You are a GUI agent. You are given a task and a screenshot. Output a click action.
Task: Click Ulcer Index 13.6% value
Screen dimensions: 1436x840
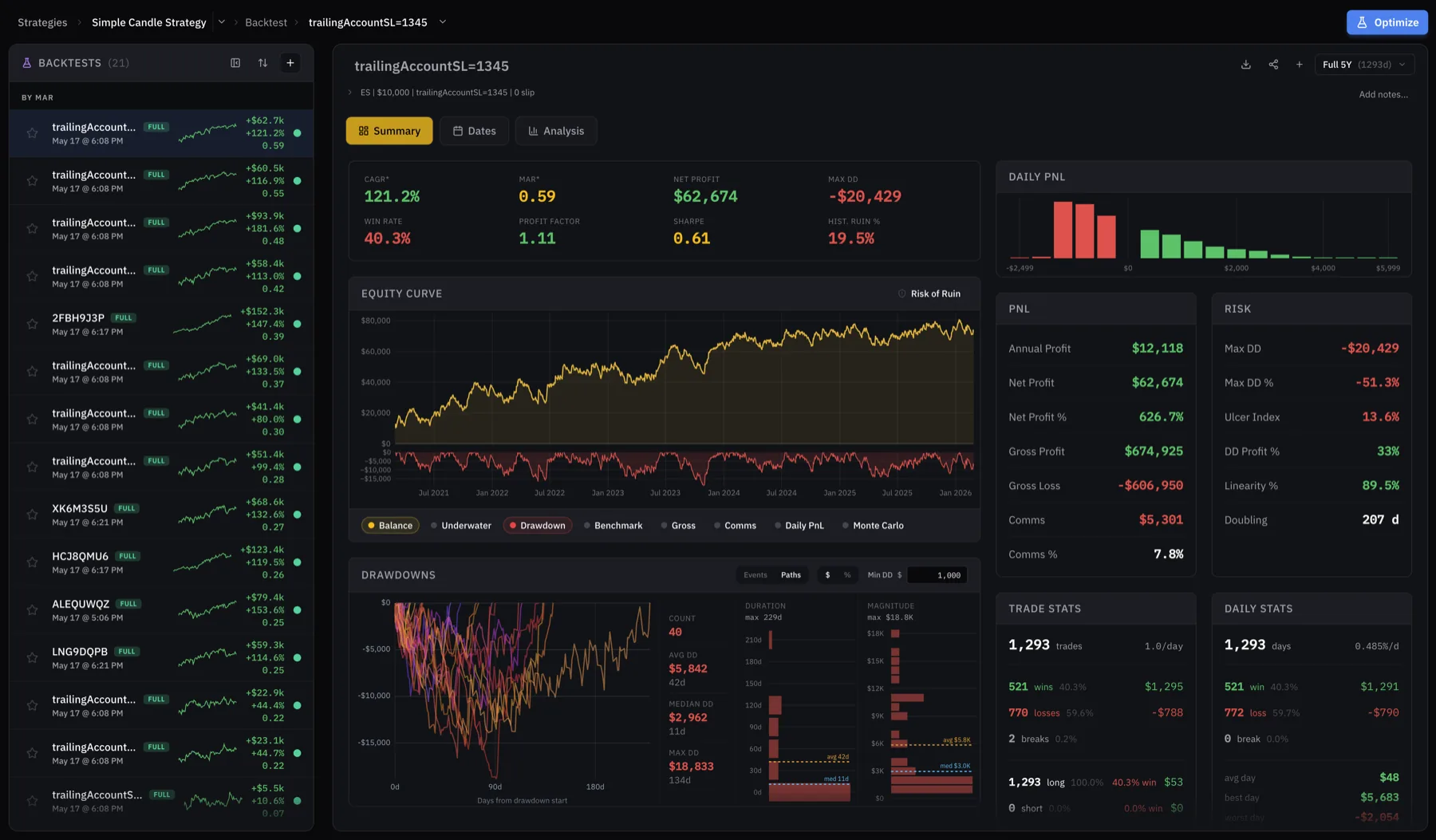(x=1380, y=416)
